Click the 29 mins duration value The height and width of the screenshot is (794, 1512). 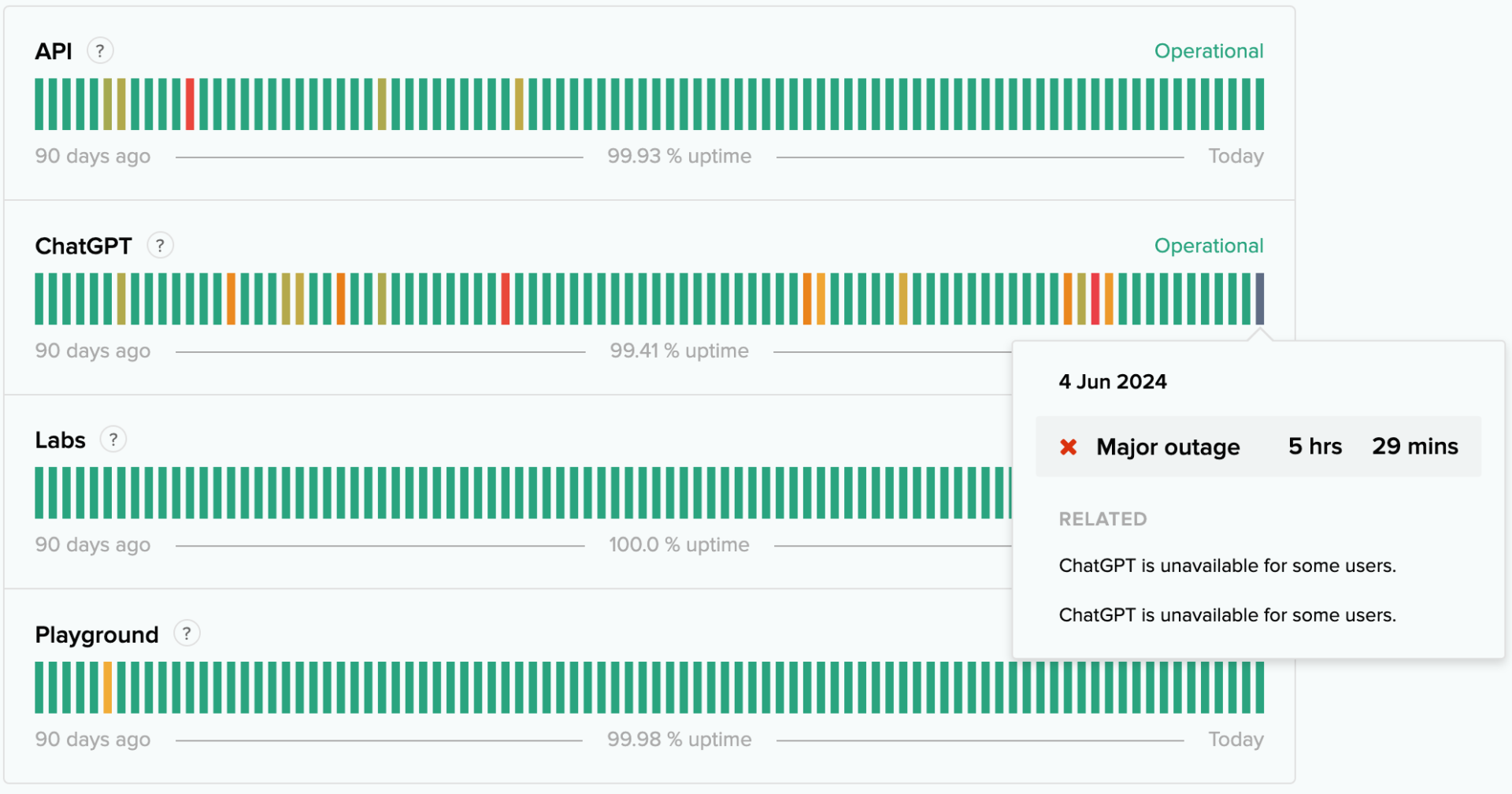[x=1415, y=447]
